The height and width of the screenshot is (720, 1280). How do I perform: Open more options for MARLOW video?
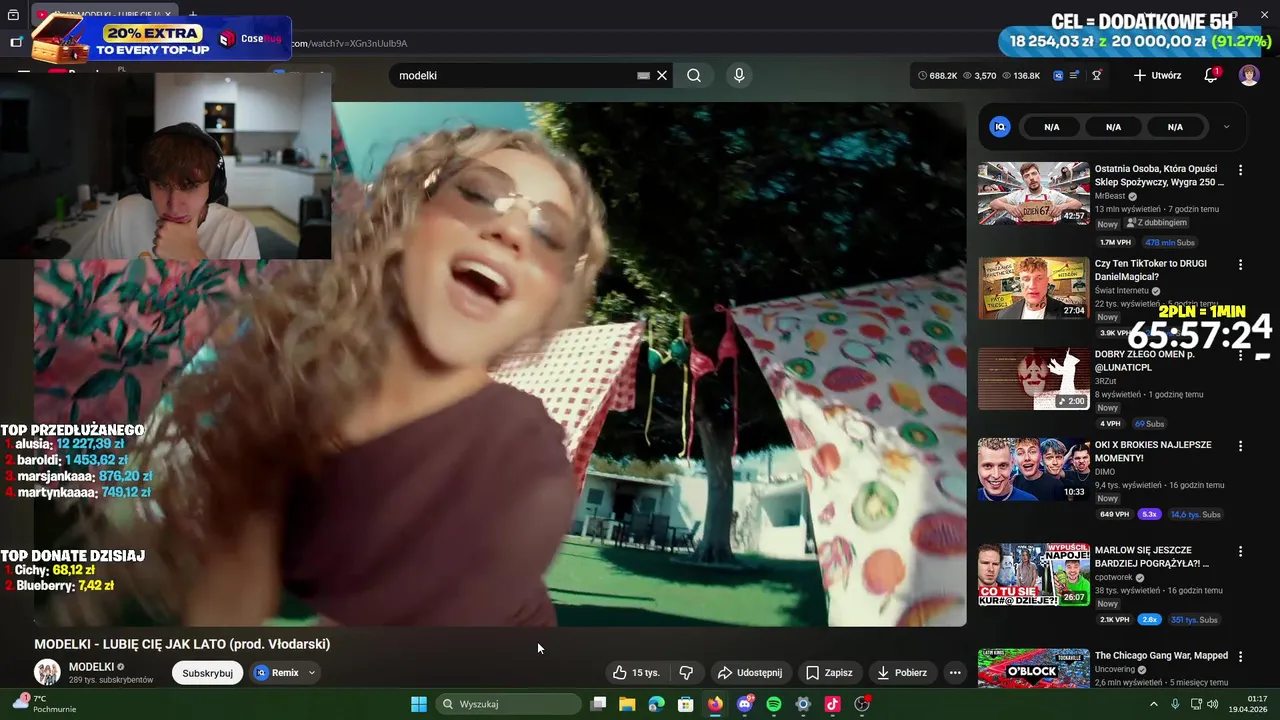(1241, 551)
